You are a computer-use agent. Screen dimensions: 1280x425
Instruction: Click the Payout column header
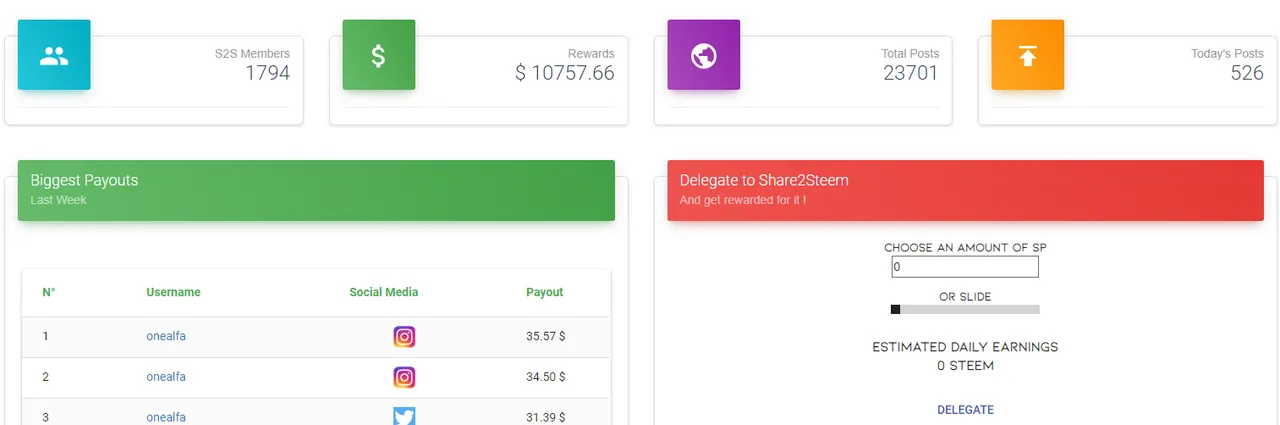[545, 292]
